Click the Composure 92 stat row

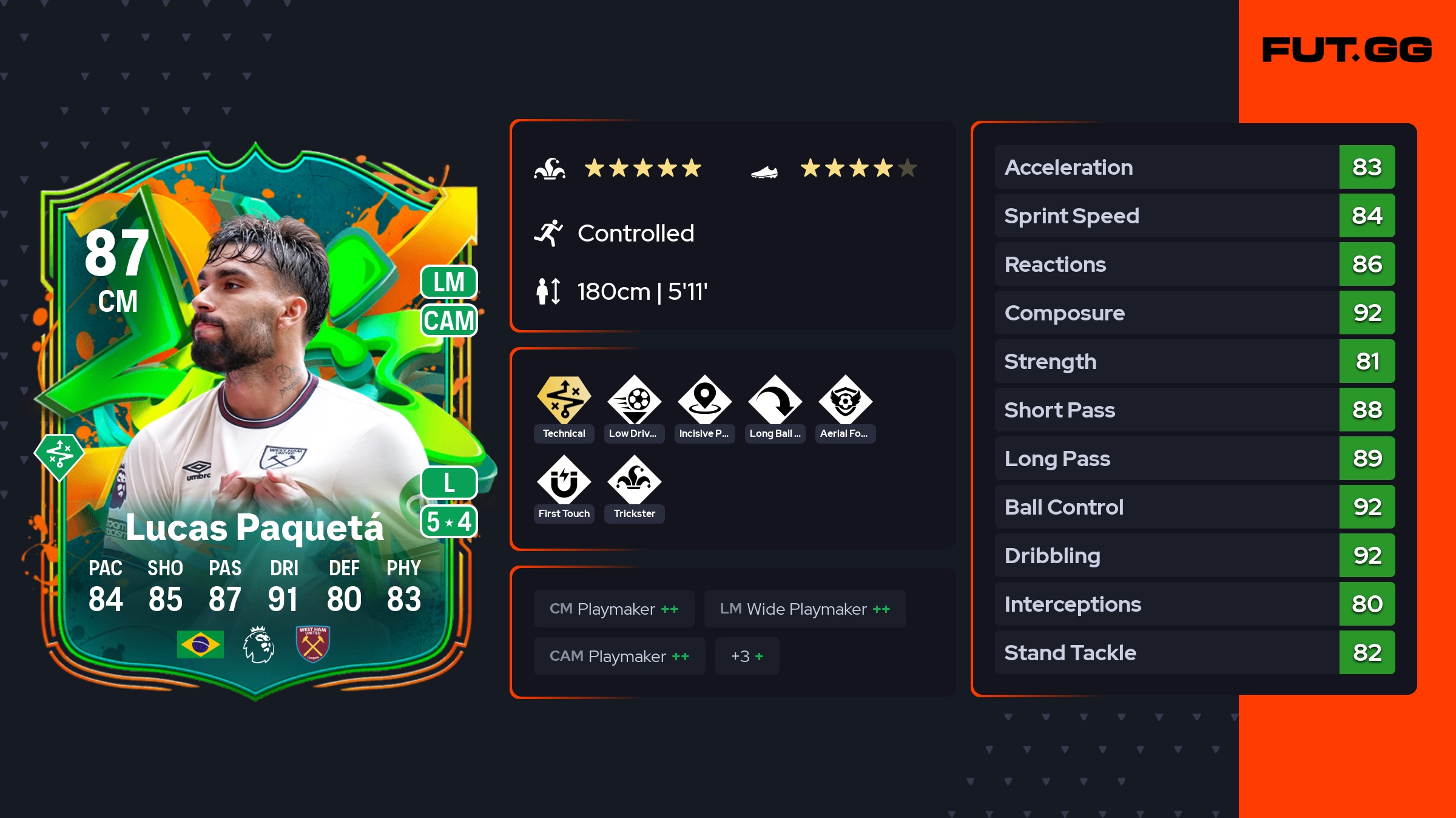[x=1195, y=313]
